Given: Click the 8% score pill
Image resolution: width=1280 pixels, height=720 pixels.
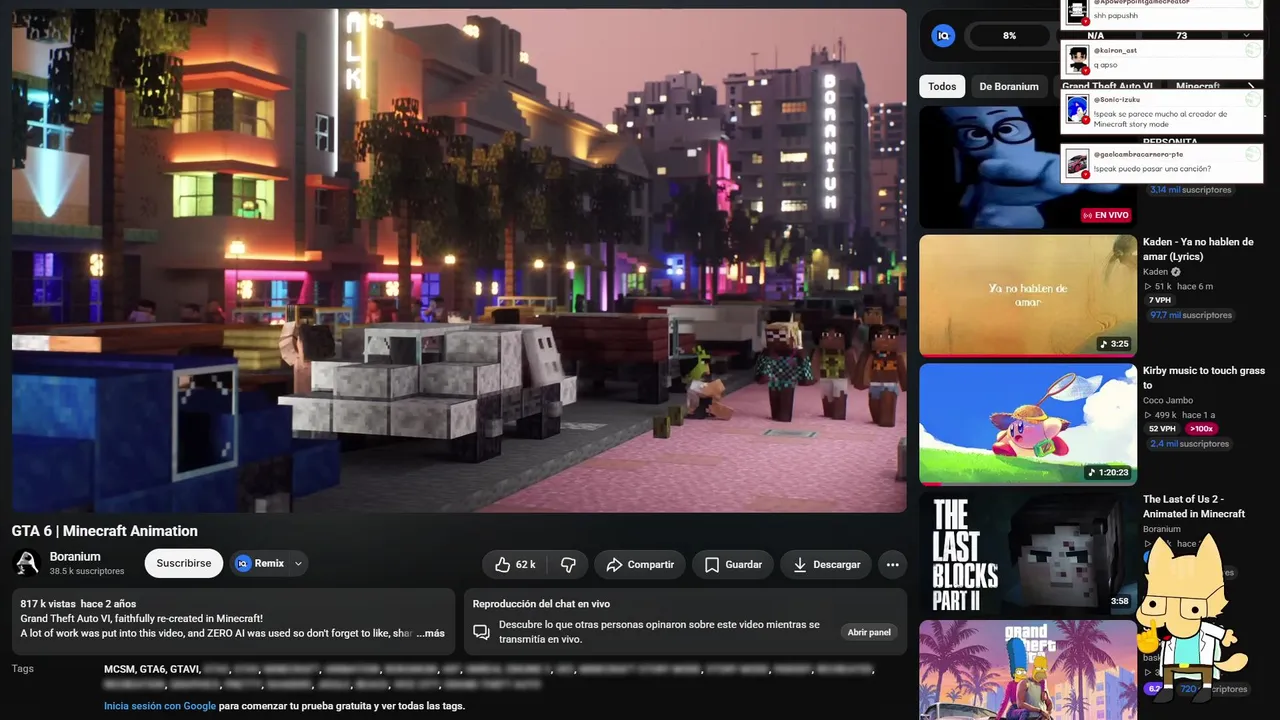Looking at the screenshot, I should click(1010, 36).
